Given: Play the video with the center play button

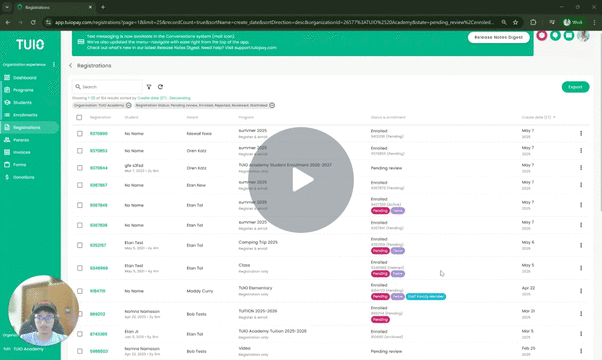Looking at the screenshot, I should click(301, 180).
